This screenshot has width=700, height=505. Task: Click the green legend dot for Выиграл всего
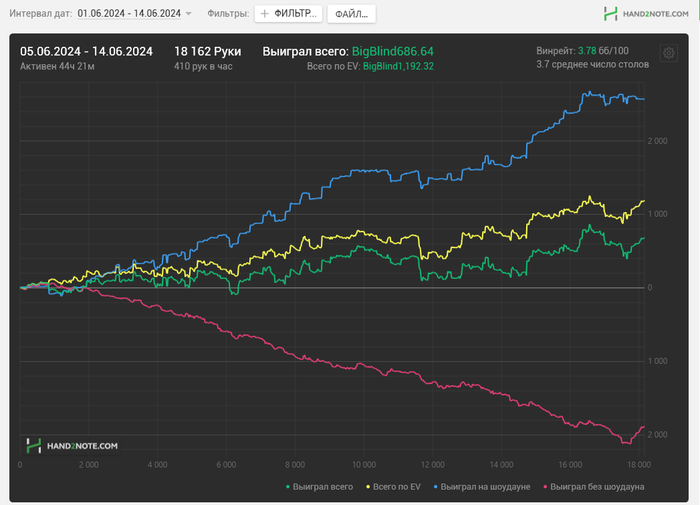(288, 487)
